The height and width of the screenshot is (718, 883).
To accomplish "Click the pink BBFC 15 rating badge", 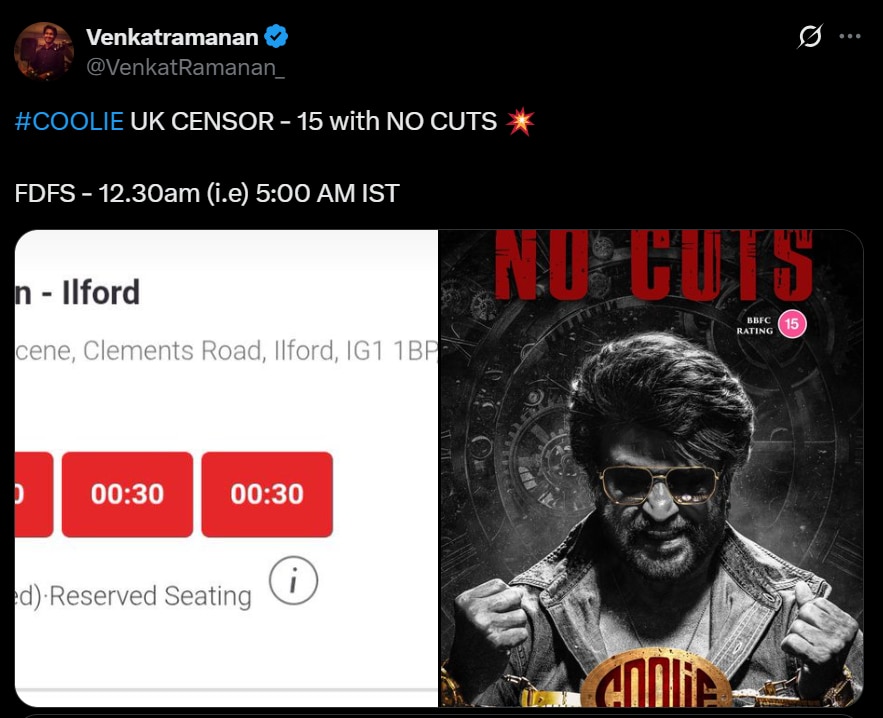I will click(792, 324).
